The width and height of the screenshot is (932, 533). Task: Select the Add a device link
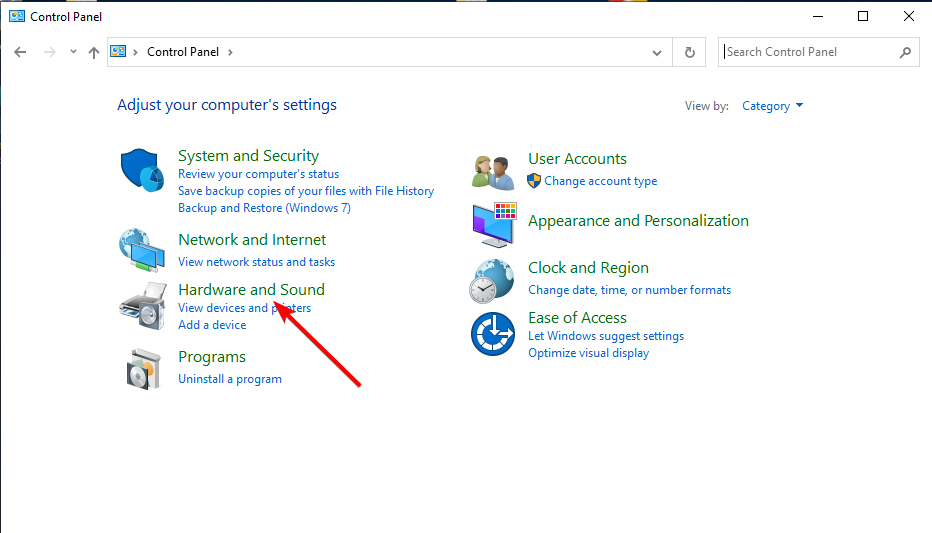[212, 325]
